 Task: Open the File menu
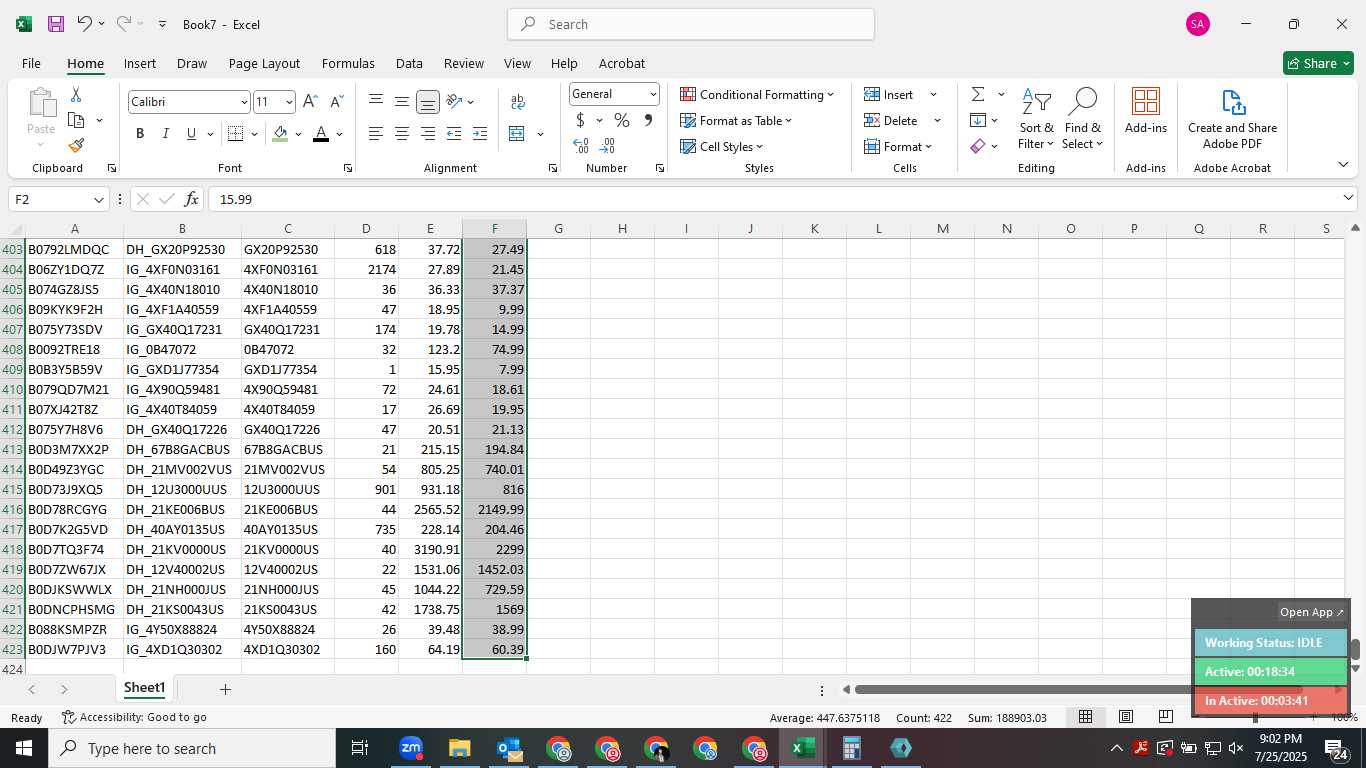(x=31, y=63)
